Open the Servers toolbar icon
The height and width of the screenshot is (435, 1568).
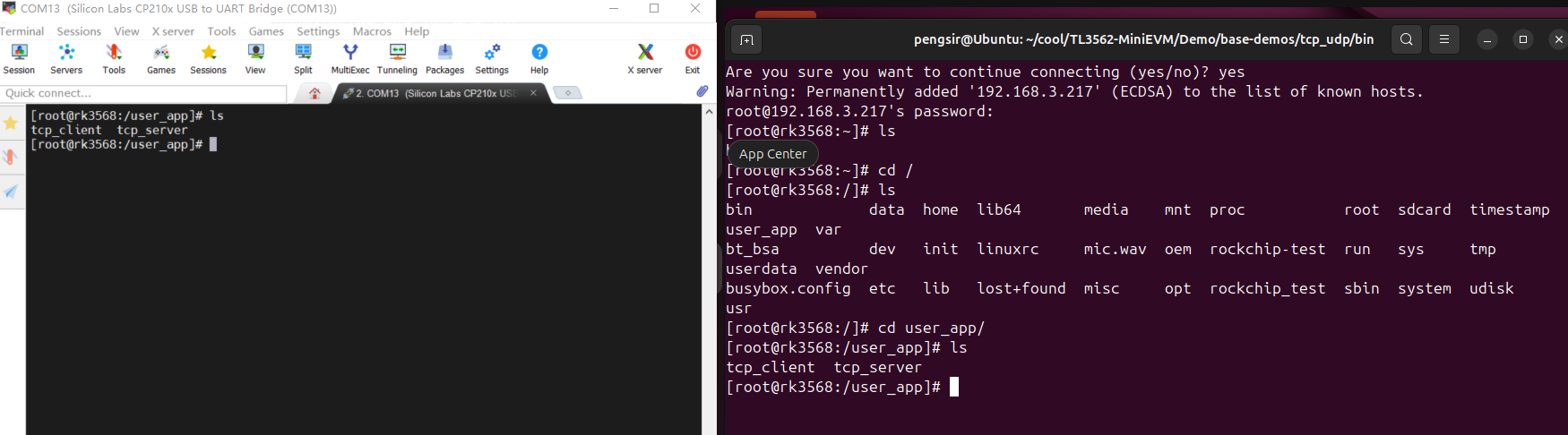[66, 58]
